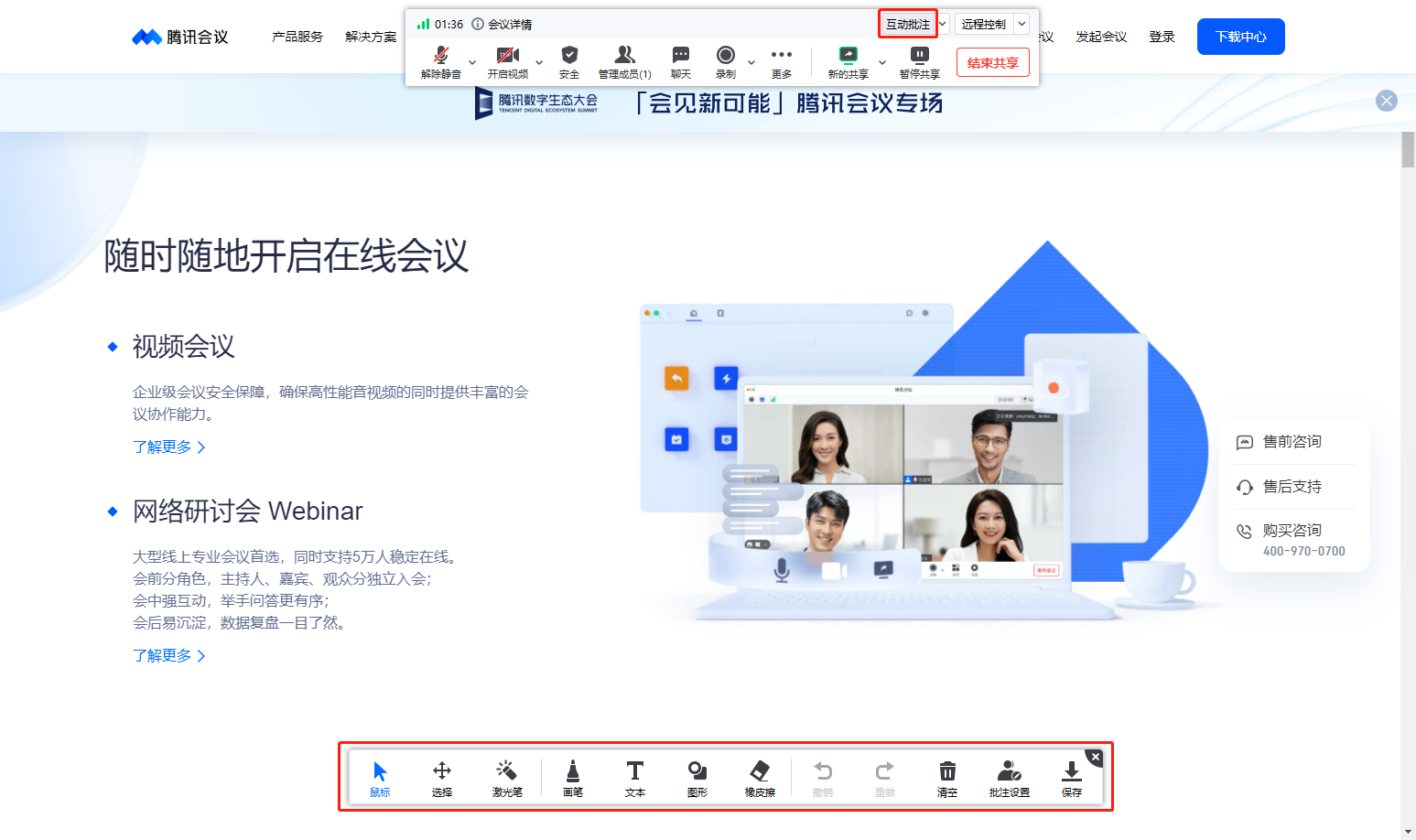Viewport: 1416px width, 840px height.
Task: Open the 解决方案 navigation menu
Action: (x=371, y=37)
